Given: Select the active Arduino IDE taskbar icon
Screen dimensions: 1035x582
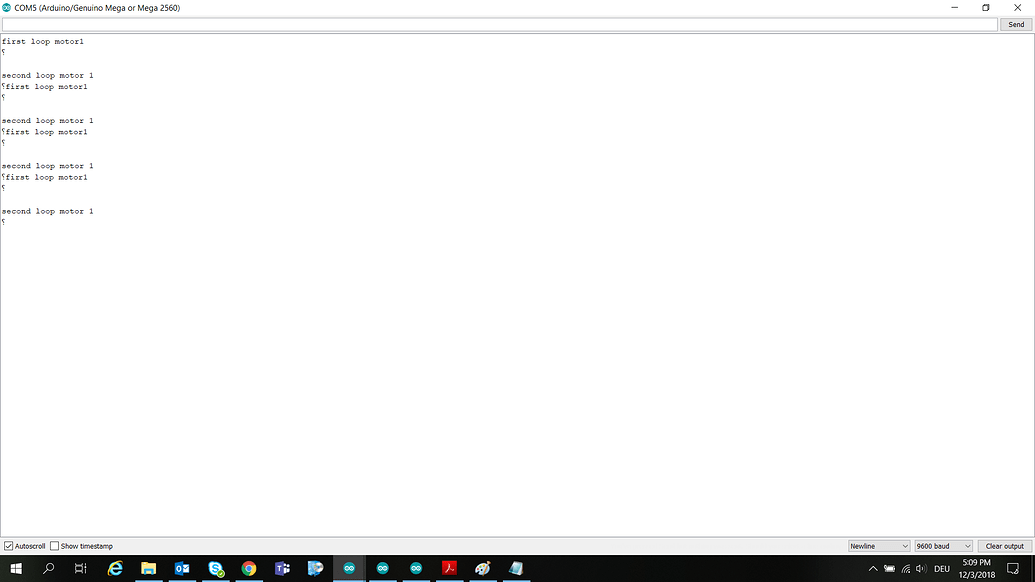Looking at the screenshot, I should tap(349, 568).
